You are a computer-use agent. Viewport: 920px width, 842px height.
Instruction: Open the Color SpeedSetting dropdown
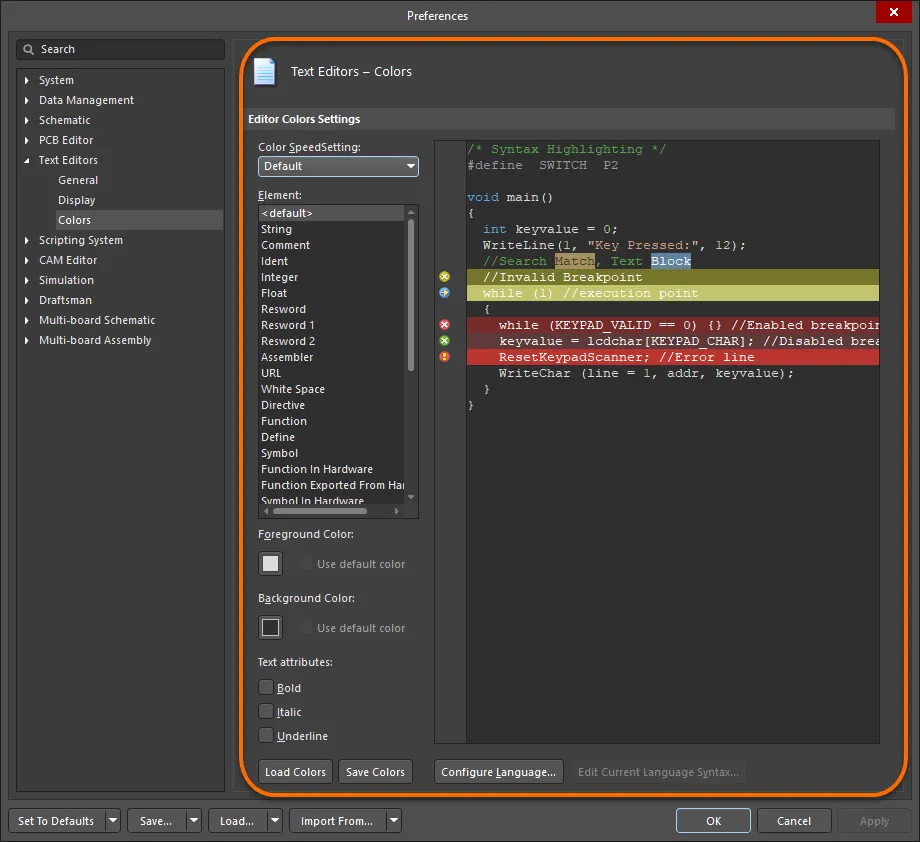[410, 166]
